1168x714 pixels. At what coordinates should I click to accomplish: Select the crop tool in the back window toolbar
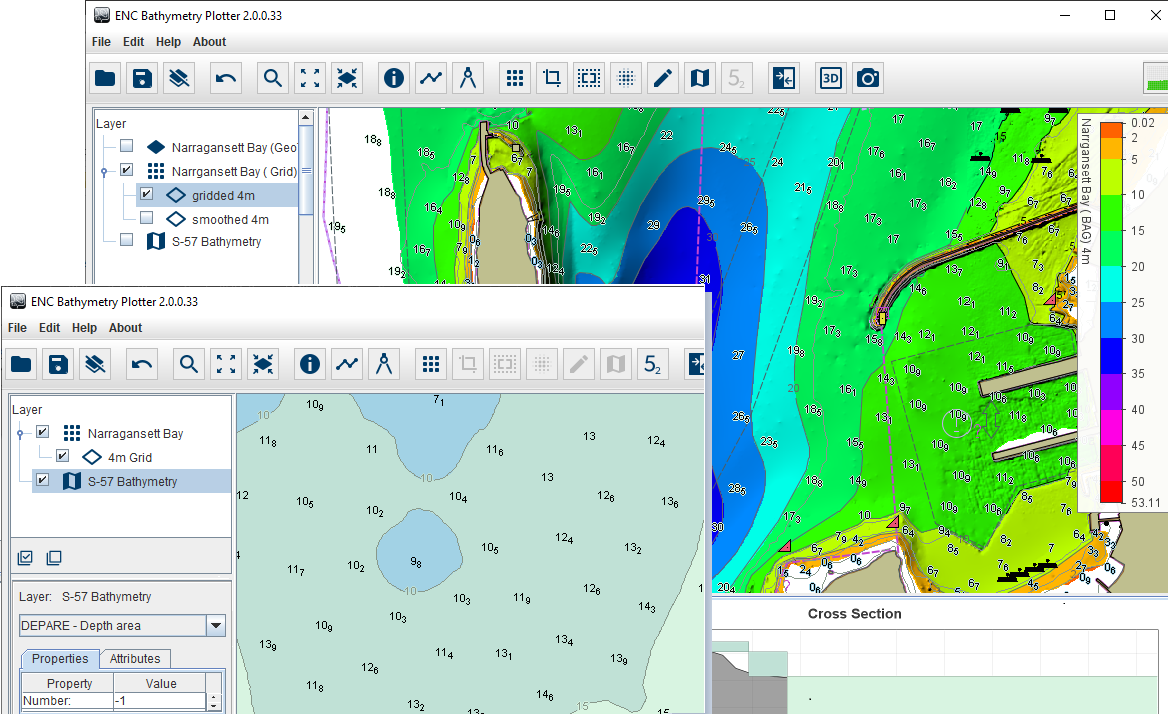coord(551,78)
